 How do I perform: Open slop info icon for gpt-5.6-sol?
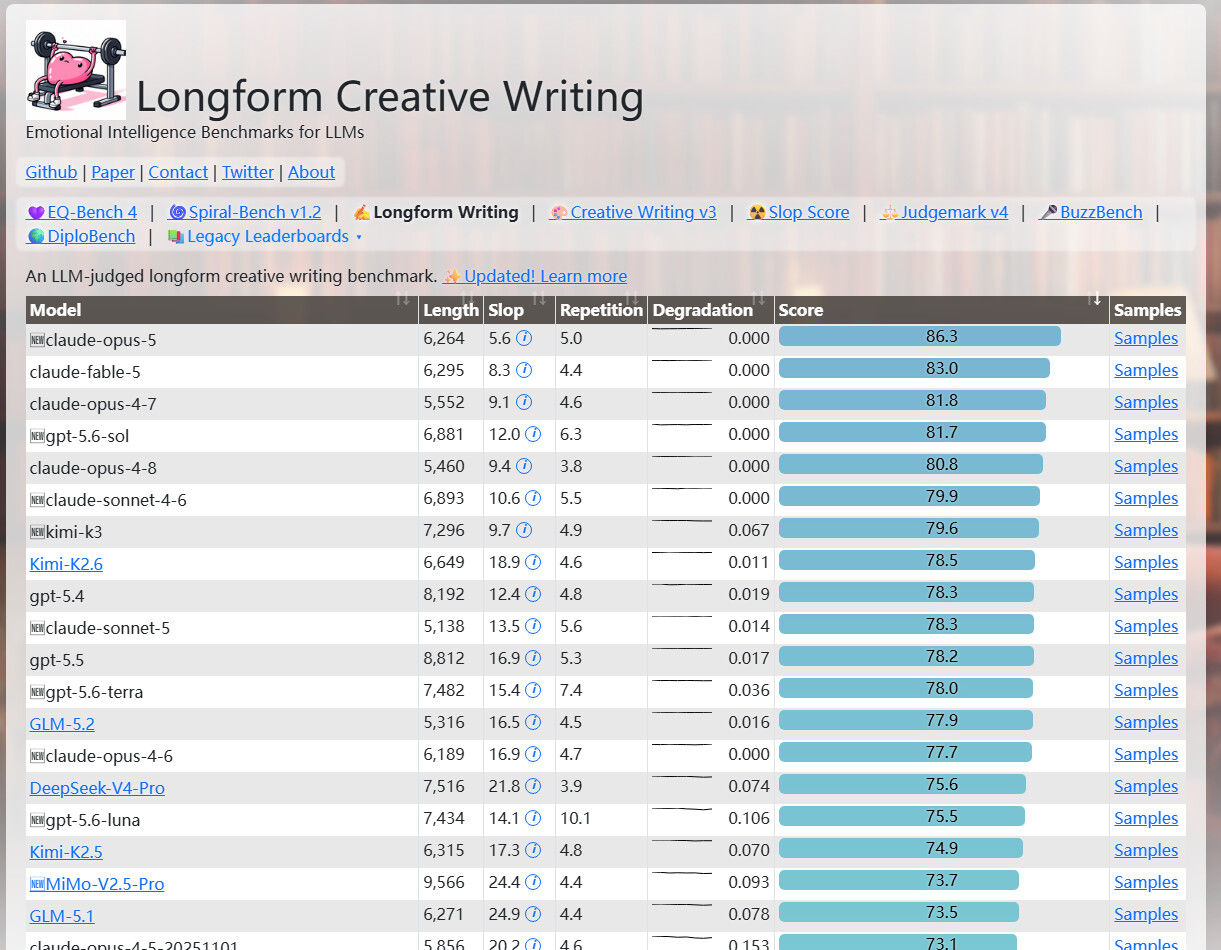533,434
